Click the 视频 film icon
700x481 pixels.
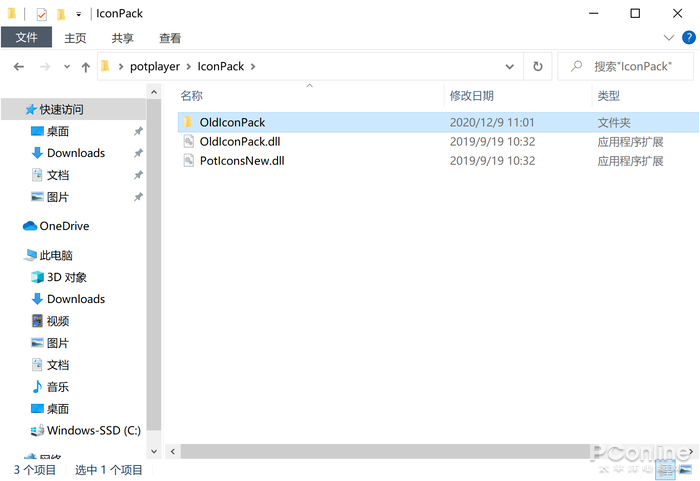(x=37, y=321)
